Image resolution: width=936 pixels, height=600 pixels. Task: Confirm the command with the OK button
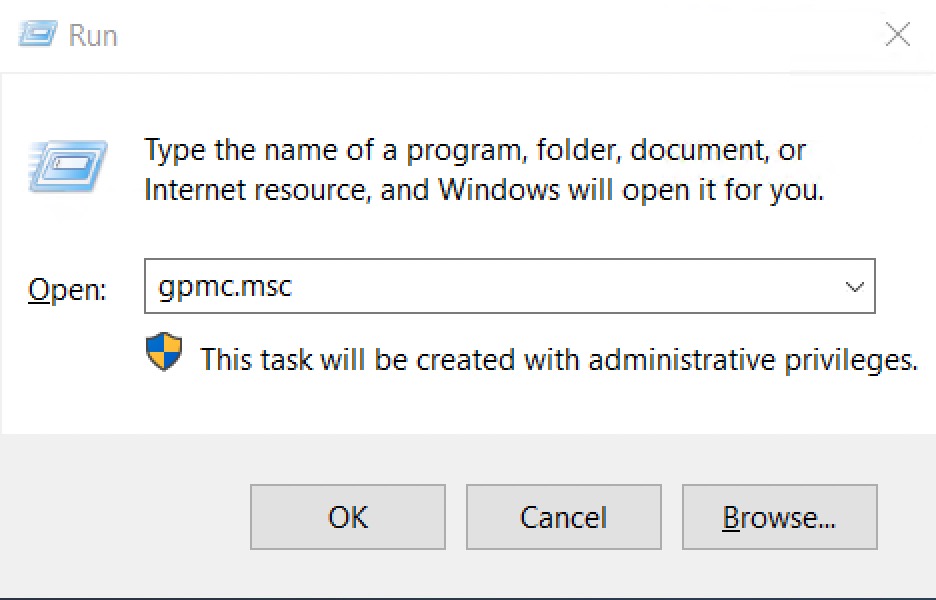pyautogui.click(x=347, y=517)
